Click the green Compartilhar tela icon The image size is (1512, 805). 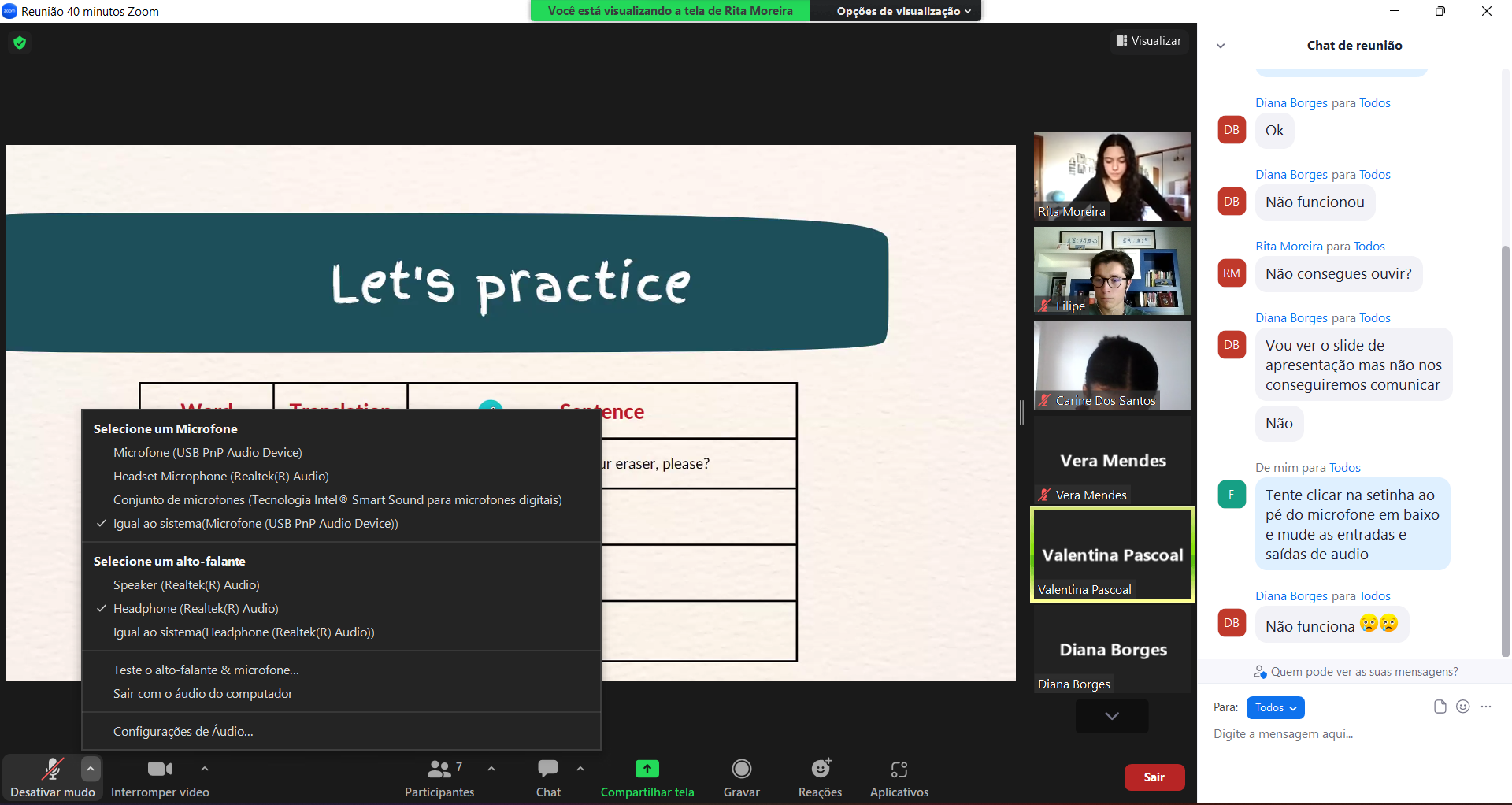[x=647, y=769]
